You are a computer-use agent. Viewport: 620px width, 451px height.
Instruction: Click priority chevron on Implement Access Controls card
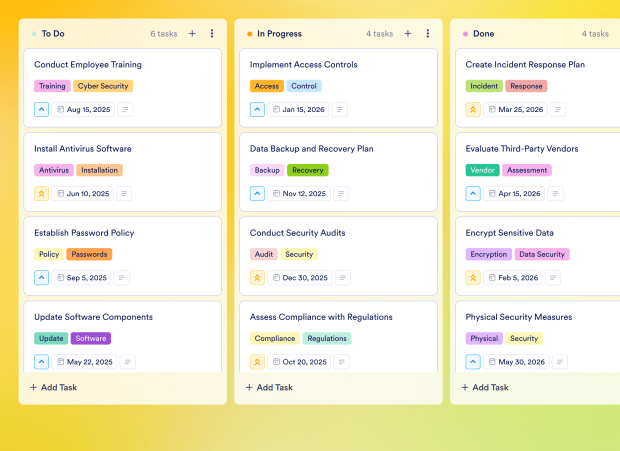pyautogui.click(x=257, y=110)
